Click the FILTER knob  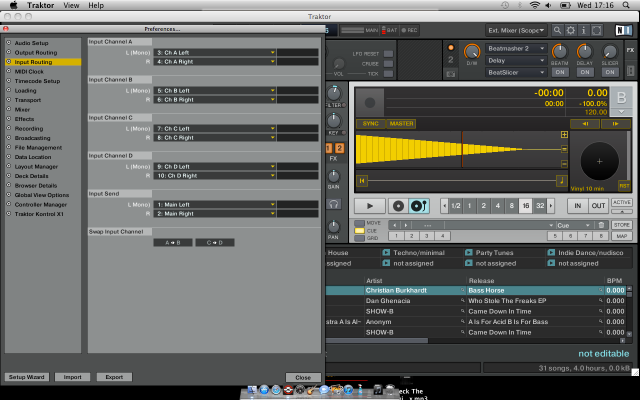pos(334,93)
